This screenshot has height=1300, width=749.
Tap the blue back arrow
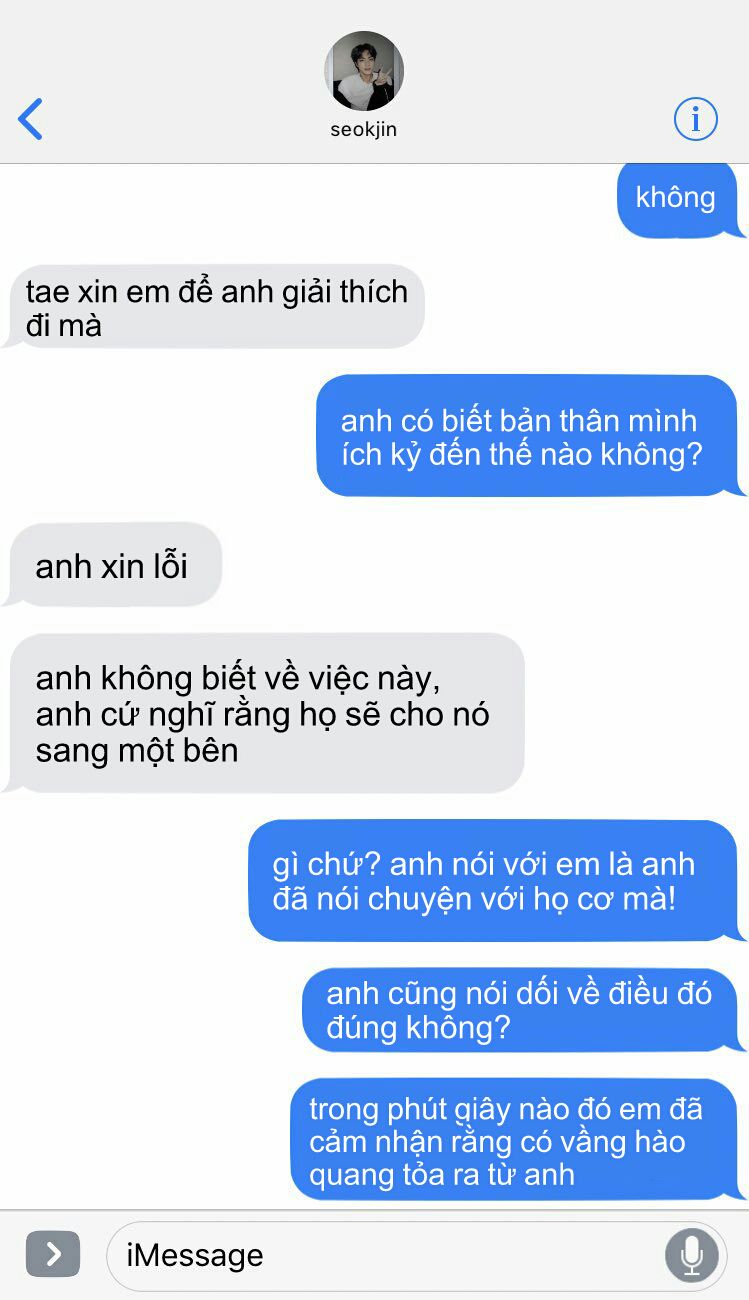[30, 119]
